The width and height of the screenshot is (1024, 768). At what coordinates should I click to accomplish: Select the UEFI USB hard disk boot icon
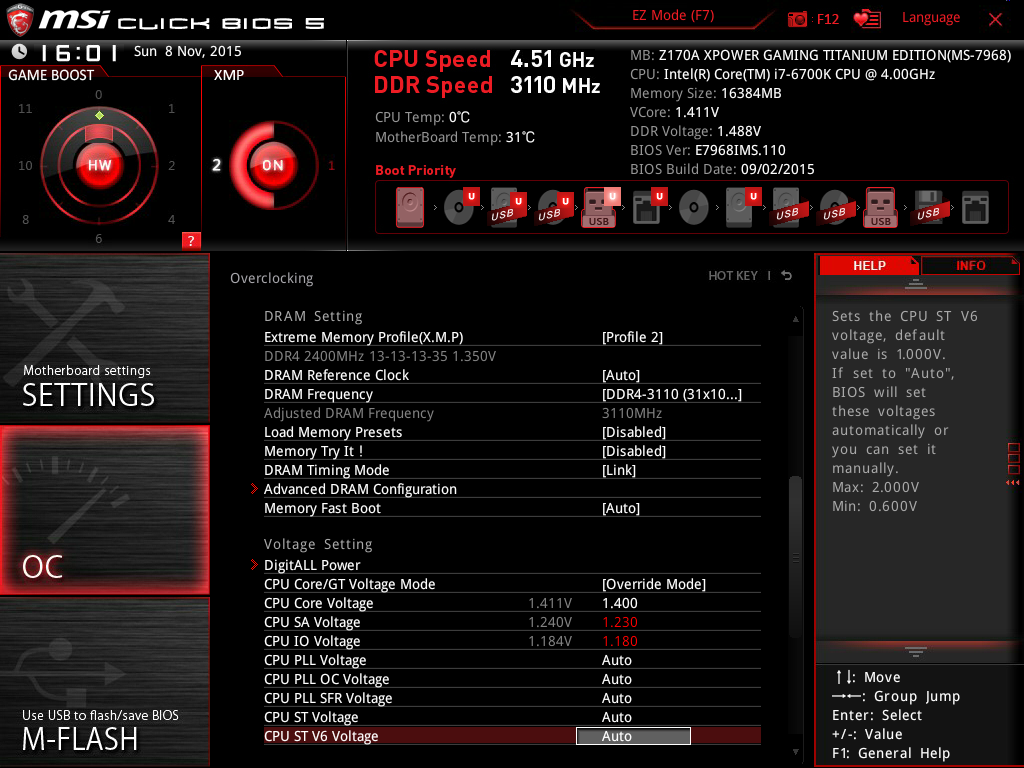point(508,208)
